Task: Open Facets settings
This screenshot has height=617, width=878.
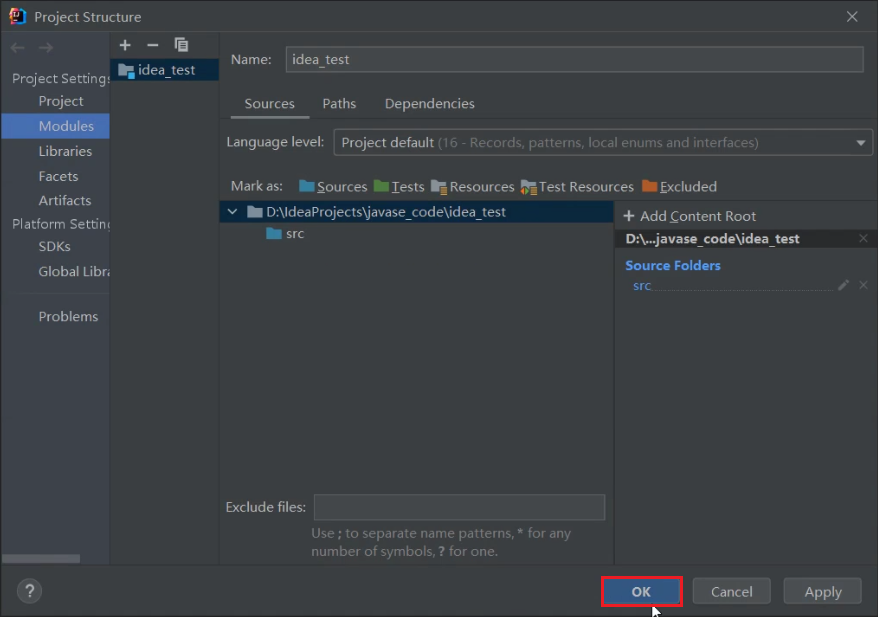Action: (x=58, y=176)
